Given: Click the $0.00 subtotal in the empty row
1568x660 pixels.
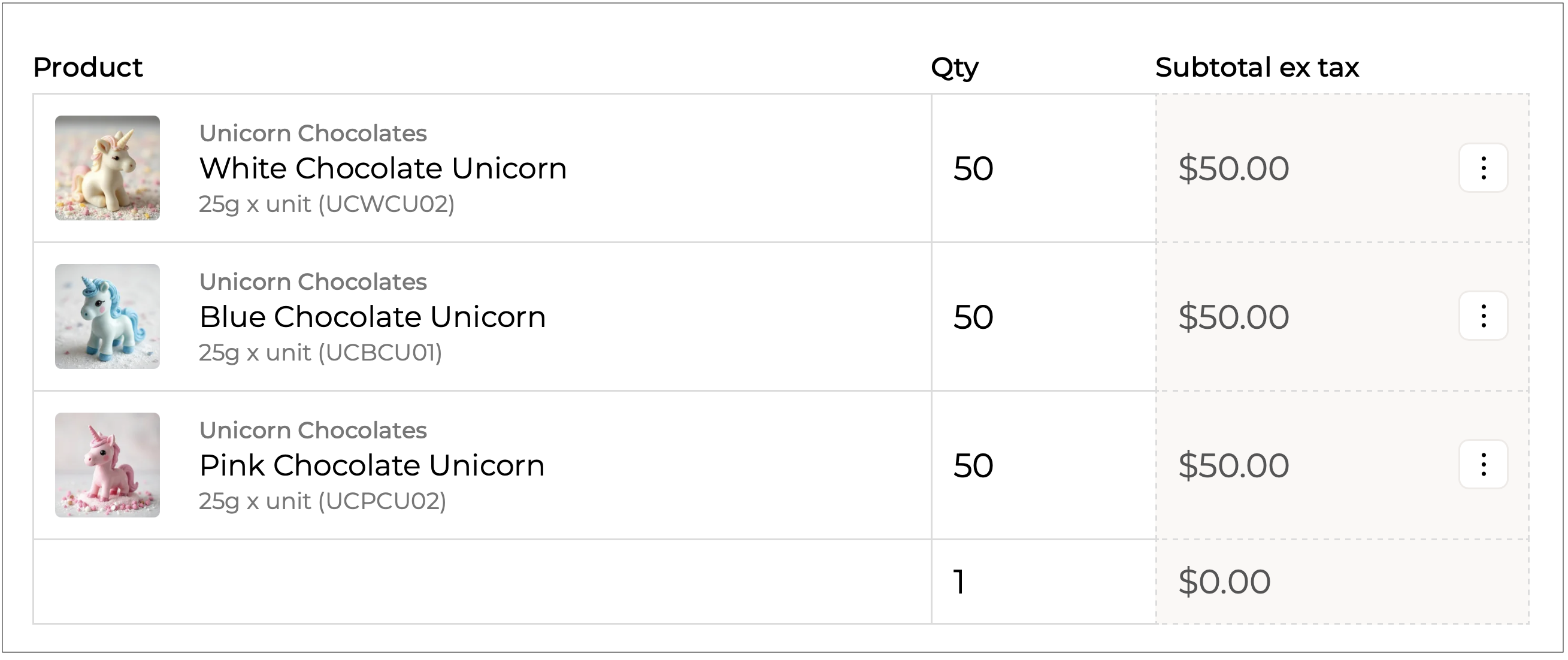Looking at the screenshot, I should (1224, 582).
